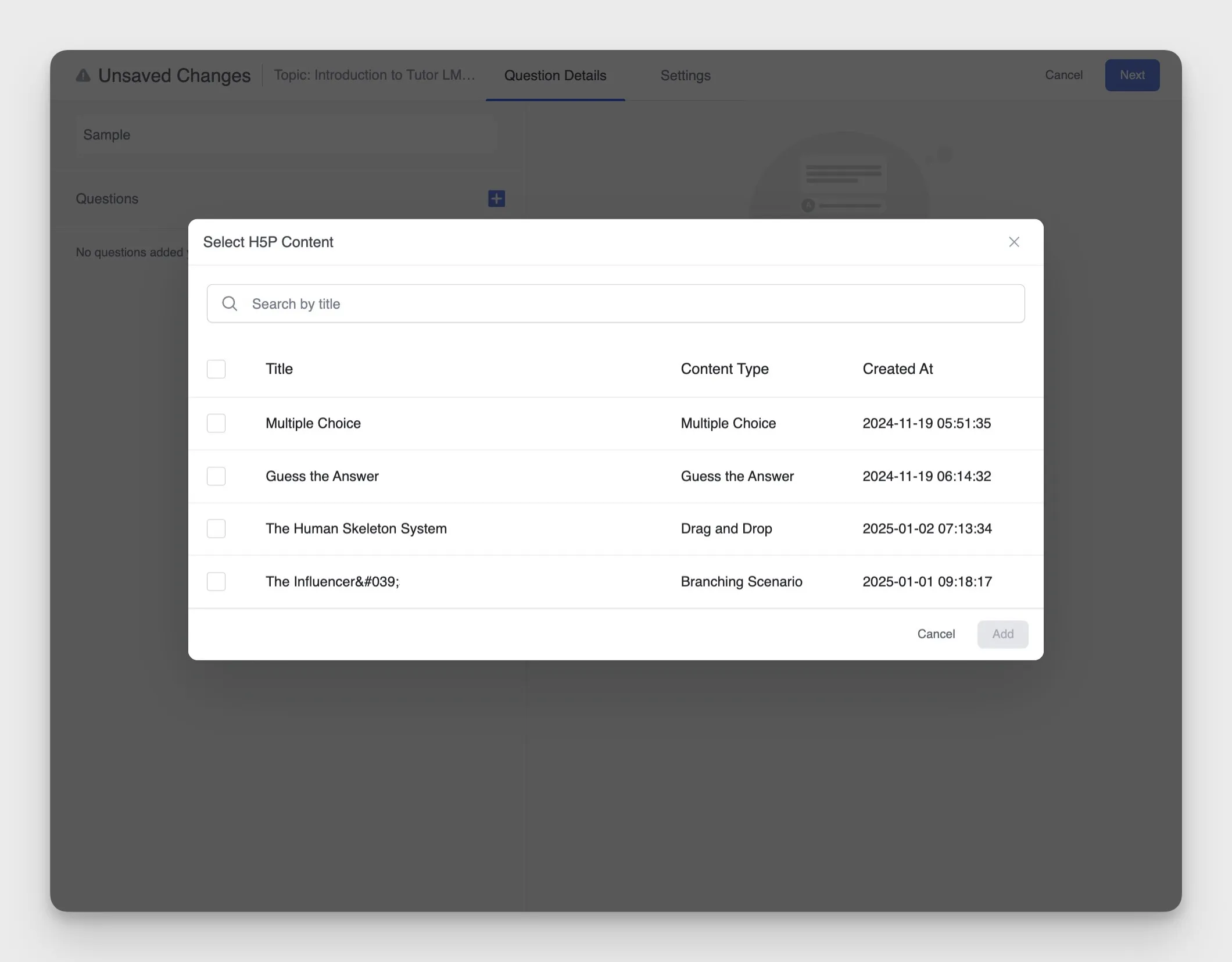Click date 2024-11-19 06:14:32
Image resolution: width=1232 pixels, height=962 pixels.
pos(926,476)
